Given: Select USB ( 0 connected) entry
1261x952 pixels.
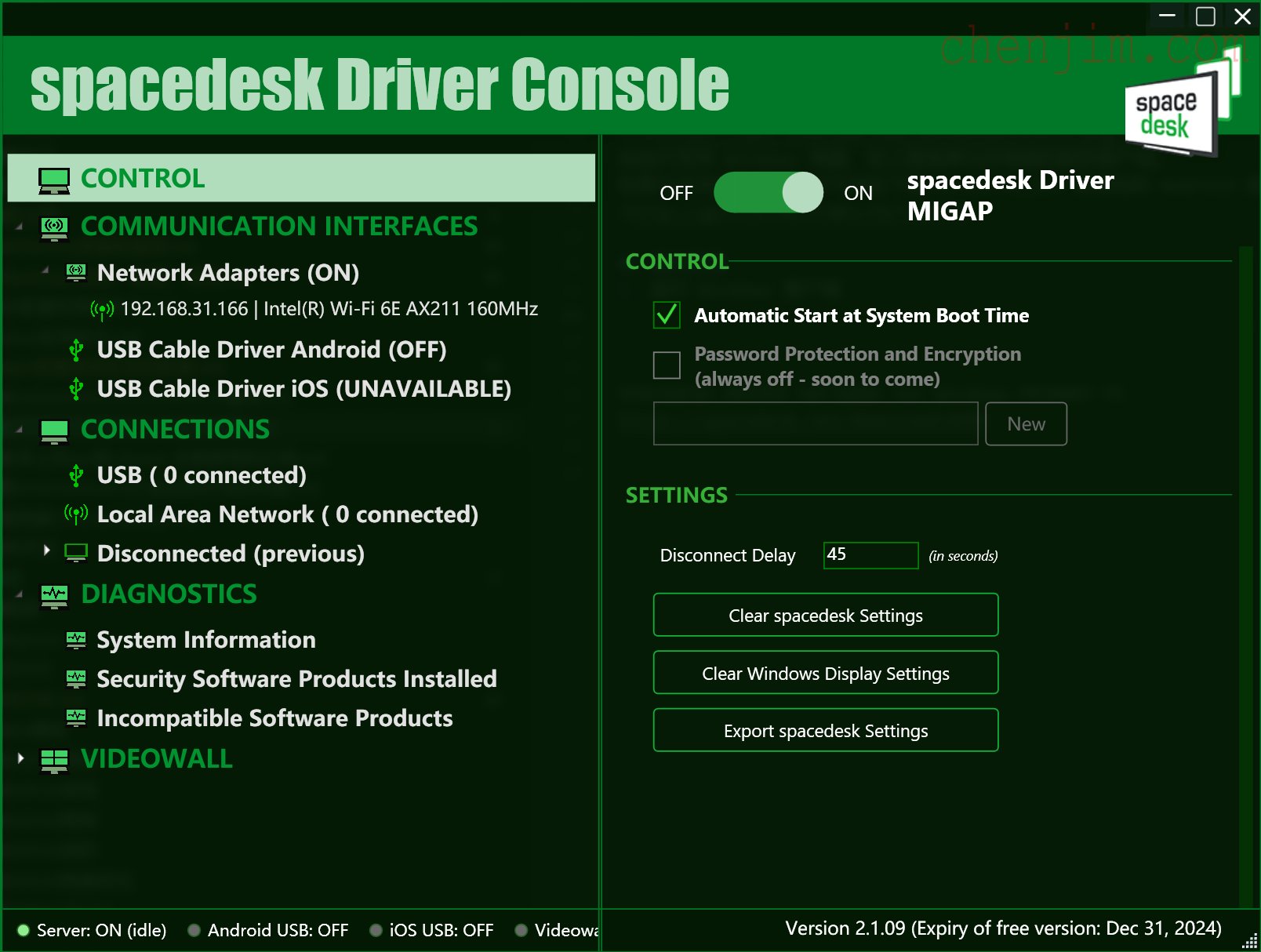Looking at the screenshot, I should tap(202, 475).
